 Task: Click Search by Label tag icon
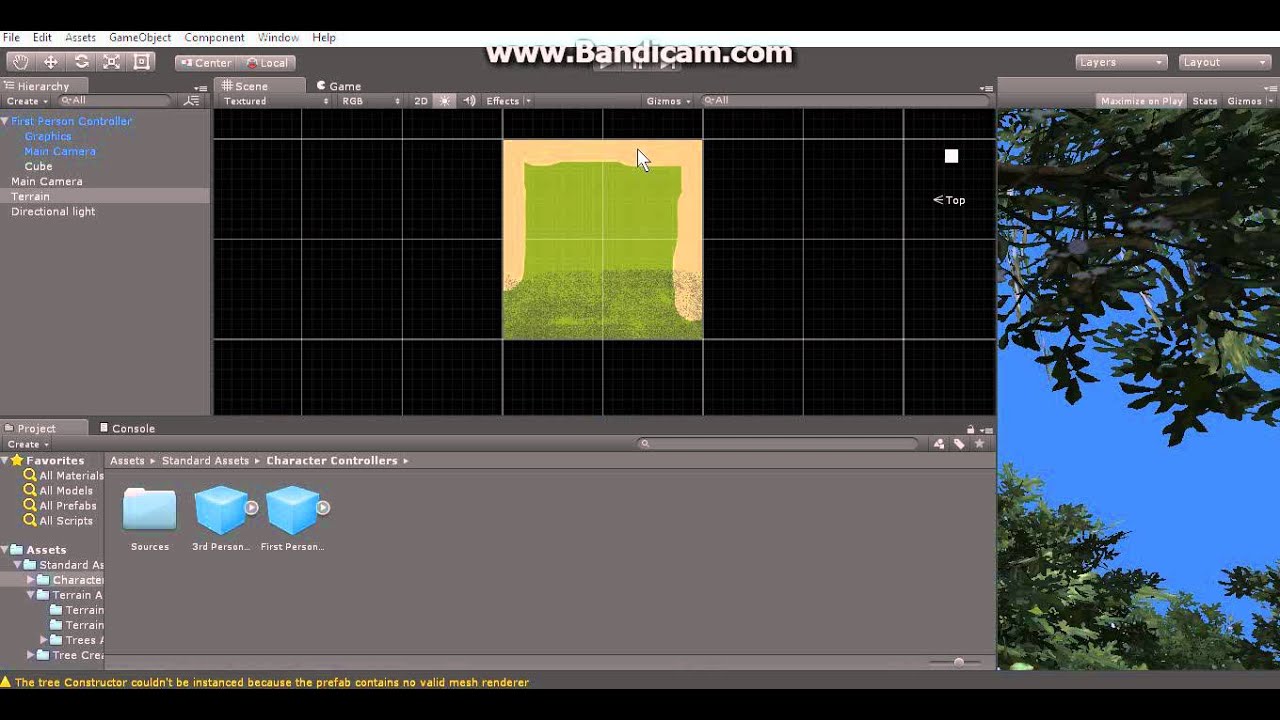pyautogui.click(x=959, y=444)
